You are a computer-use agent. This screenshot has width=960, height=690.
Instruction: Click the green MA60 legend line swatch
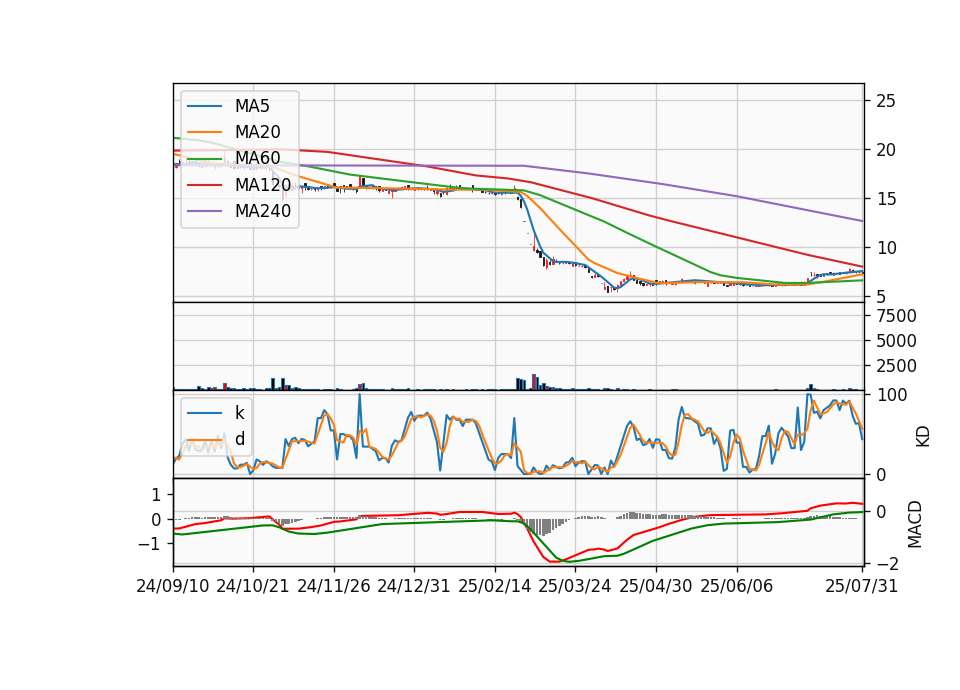[204, 159]
